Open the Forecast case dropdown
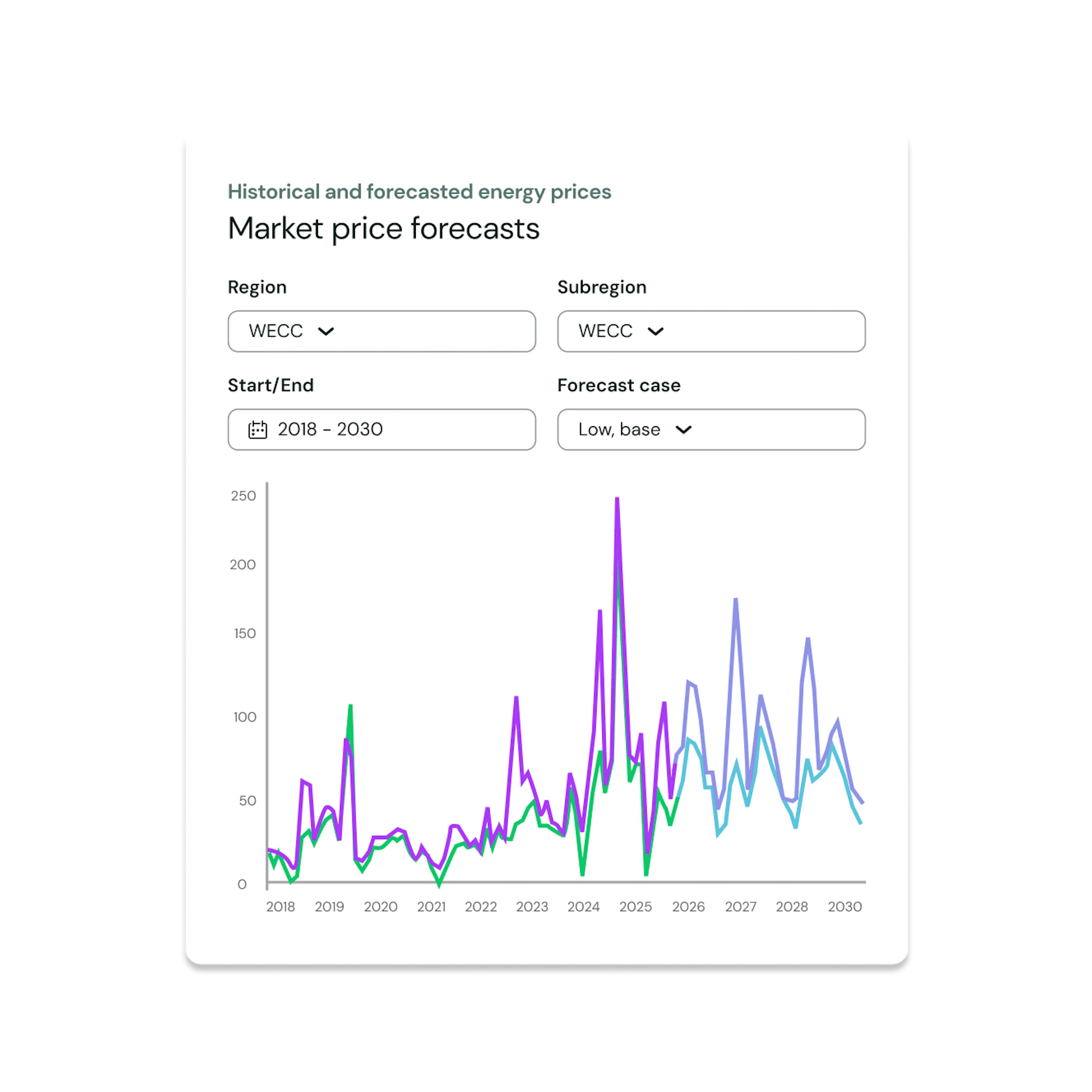The width and height of the screenshot is (1092, 1092). click(711, 430)
